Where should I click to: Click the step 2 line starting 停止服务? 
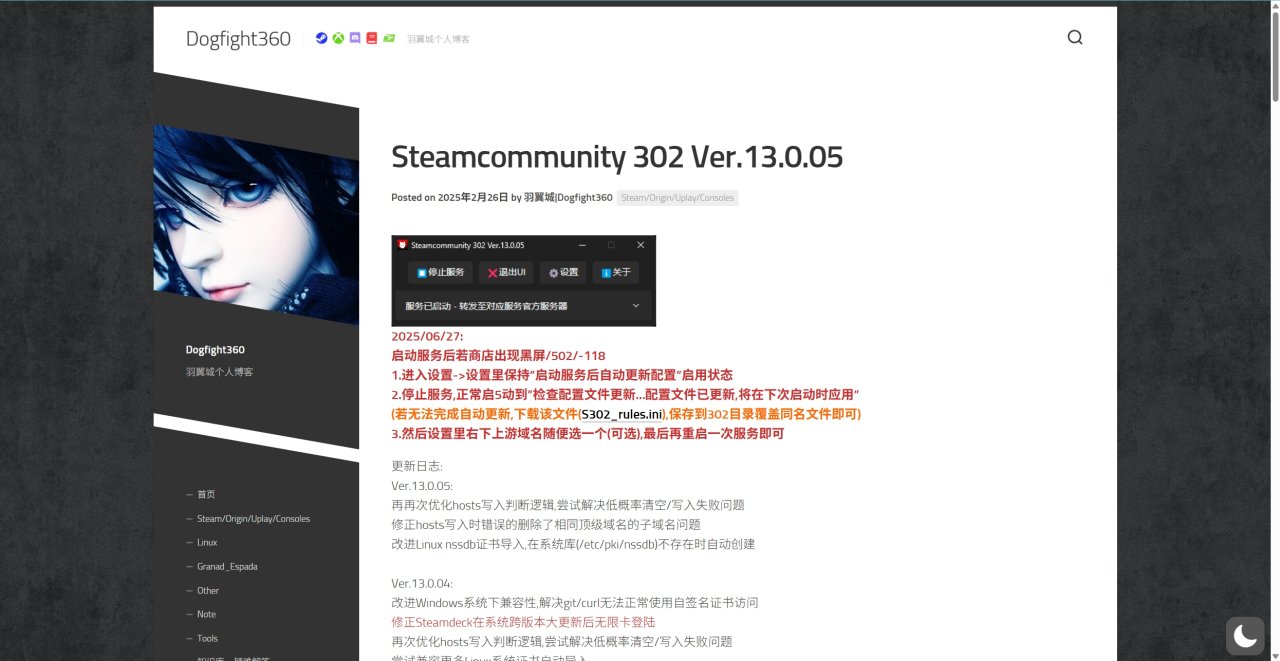[626, 395]
